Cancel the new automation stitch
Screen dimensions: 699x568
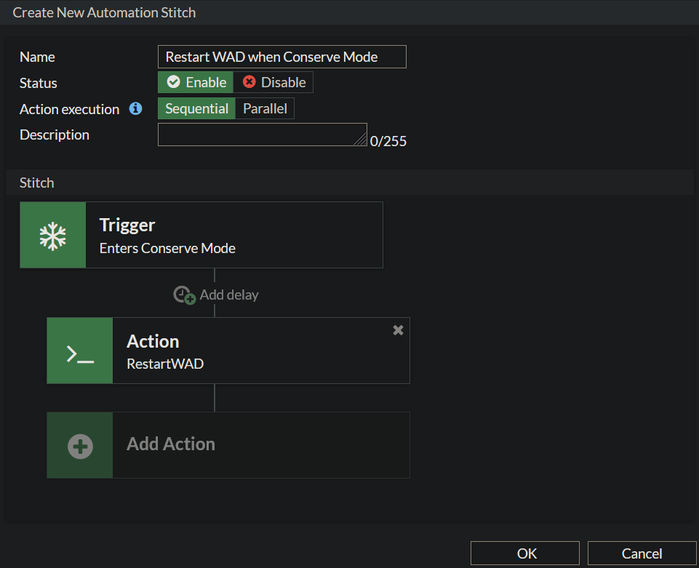click(x=641, y=553)
